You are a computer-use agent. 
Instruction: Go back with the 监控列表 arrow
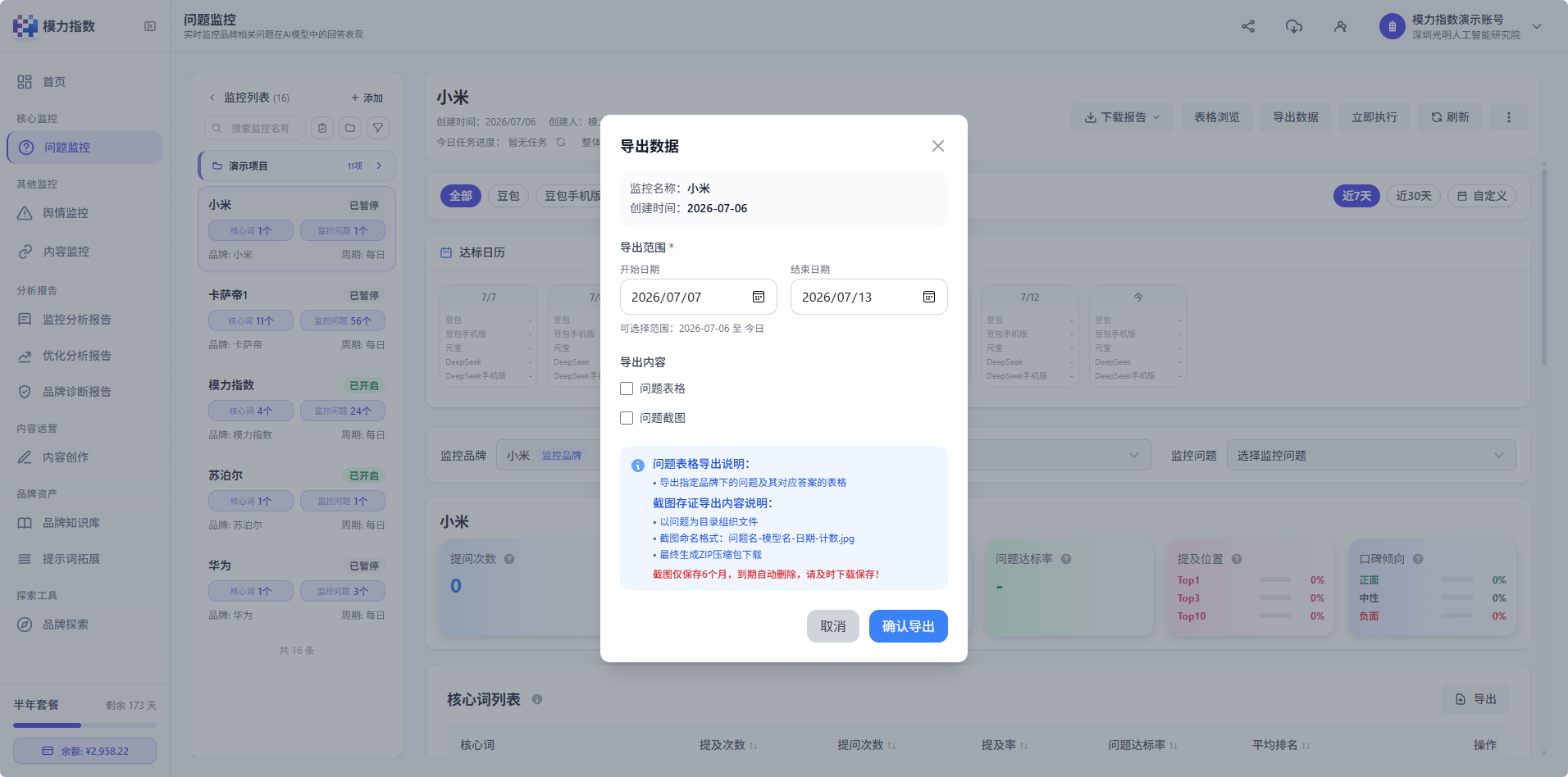pos(212,98)
